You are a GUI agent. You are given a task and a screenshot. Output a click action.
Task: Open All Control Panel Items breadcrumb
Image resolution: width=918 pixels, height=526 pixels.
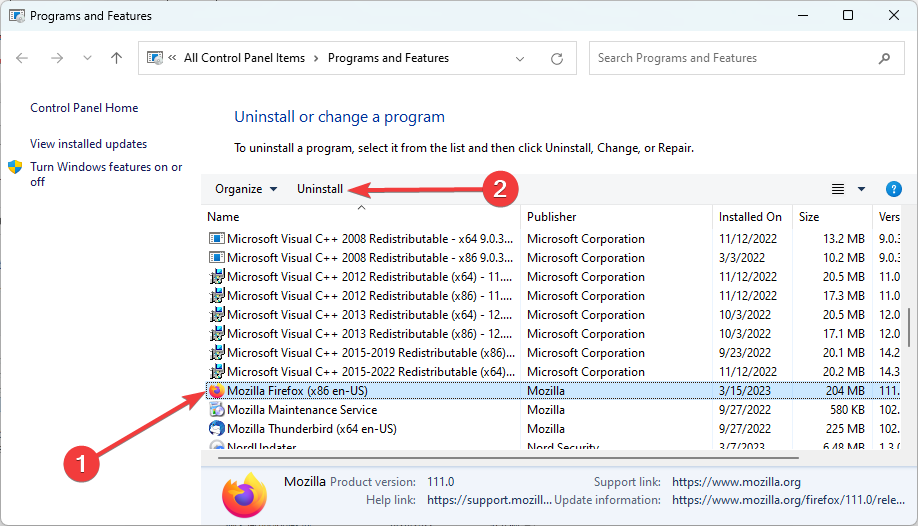point(244,58)
